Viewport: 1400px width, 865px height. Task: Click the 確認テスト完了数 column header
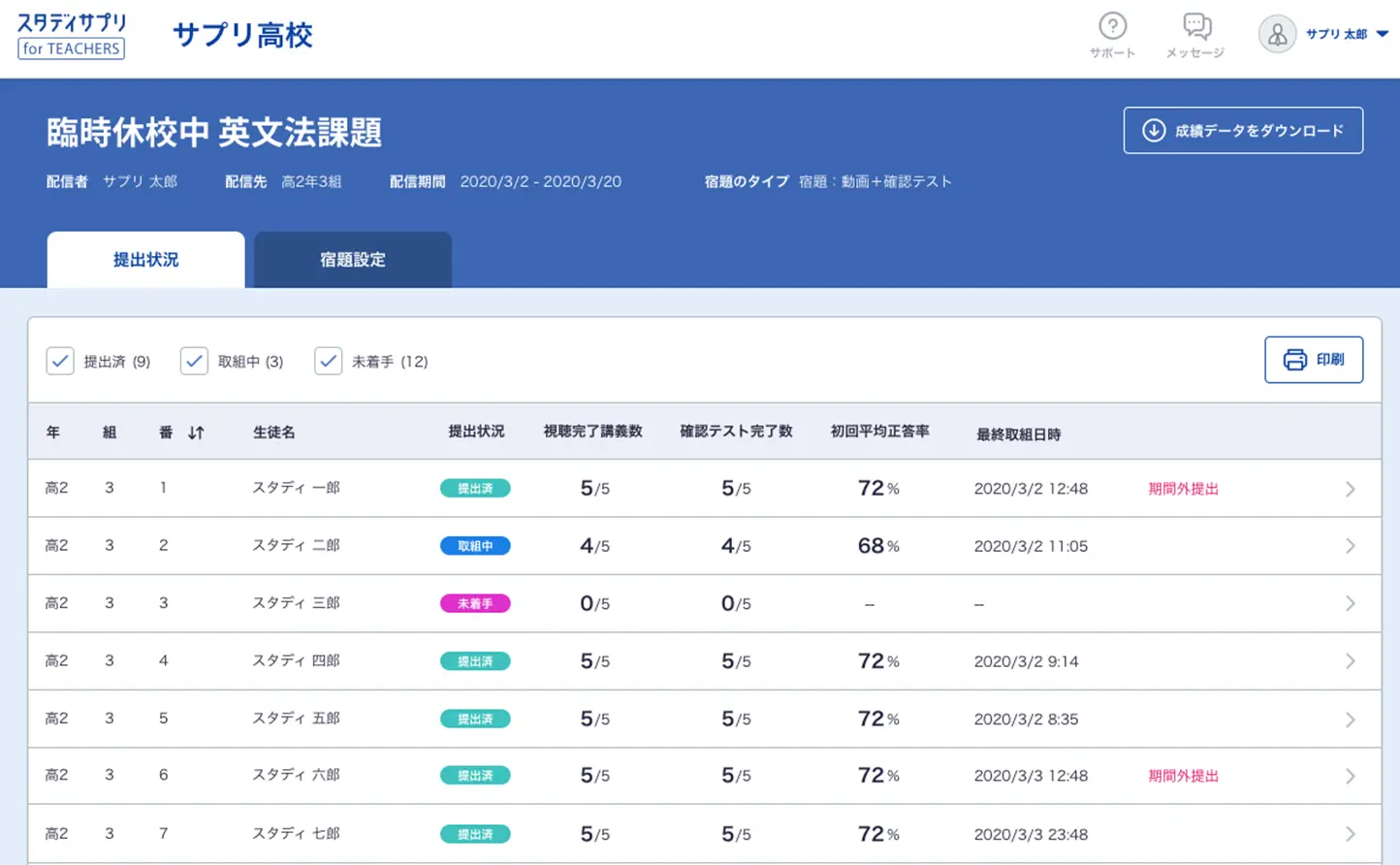pos(736,432)
